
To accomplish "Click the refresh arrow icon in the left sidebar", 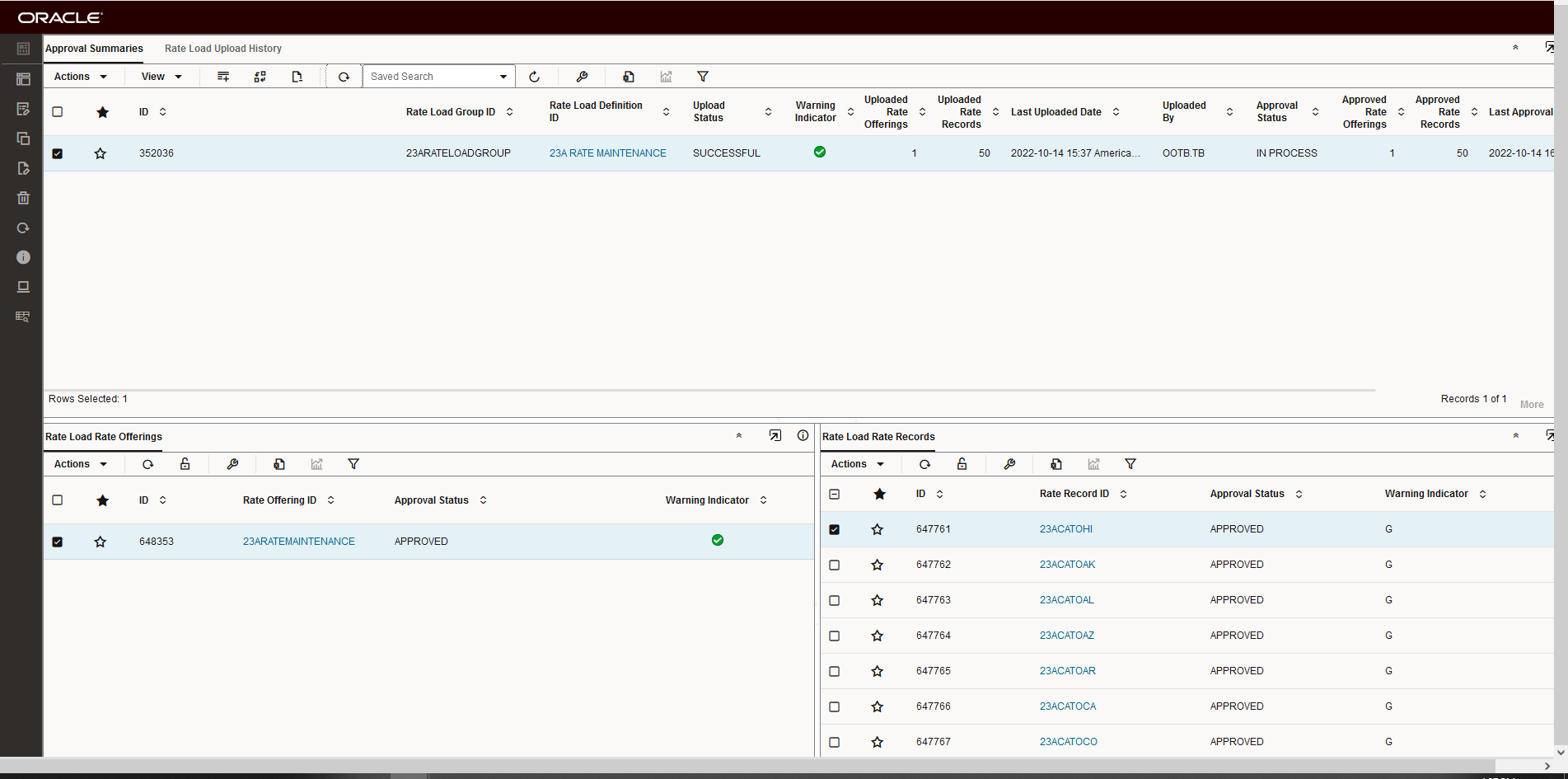I will point(23,228).
